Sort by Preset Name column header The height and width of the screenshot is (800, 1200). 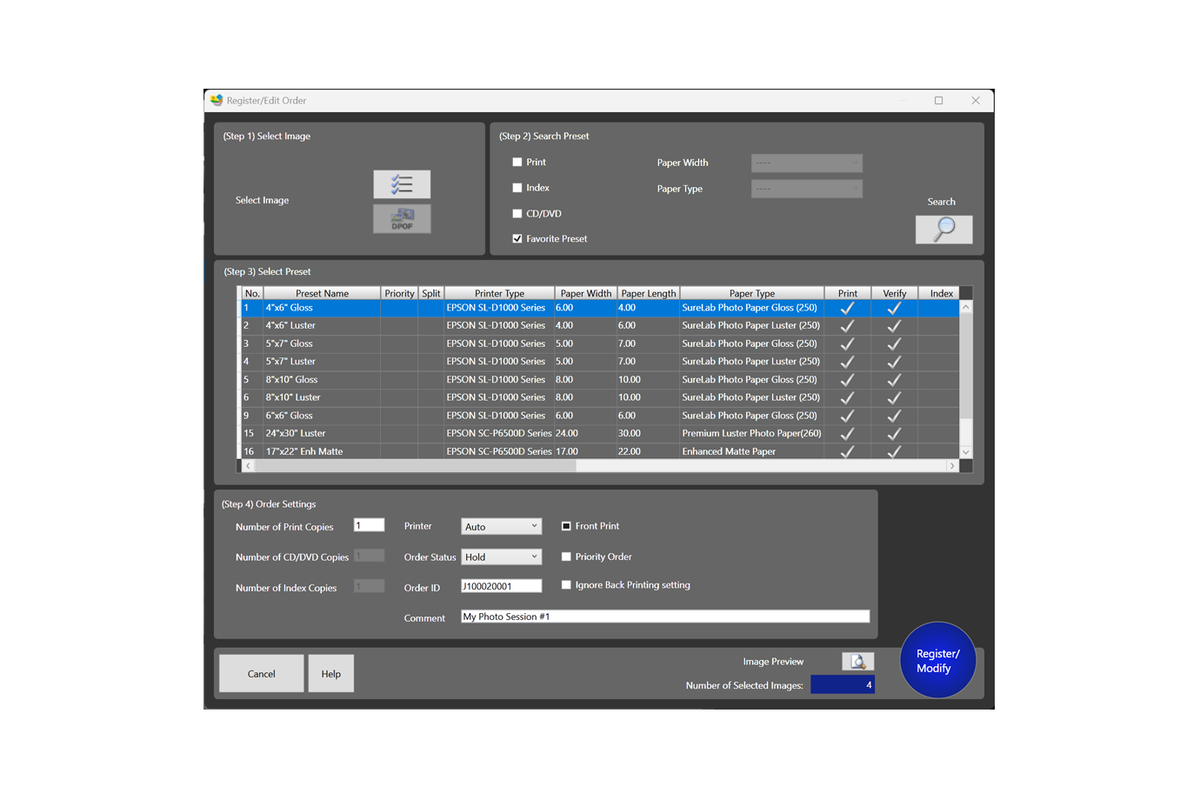tap(322, 293)
